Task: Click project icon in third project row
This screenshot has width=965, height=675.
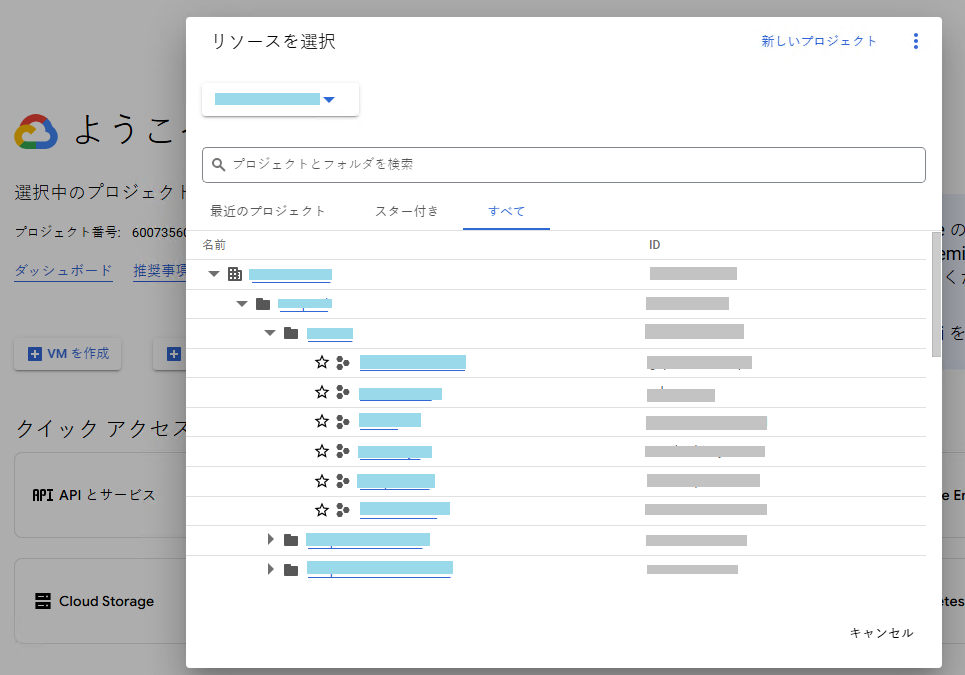Action: 343,421
